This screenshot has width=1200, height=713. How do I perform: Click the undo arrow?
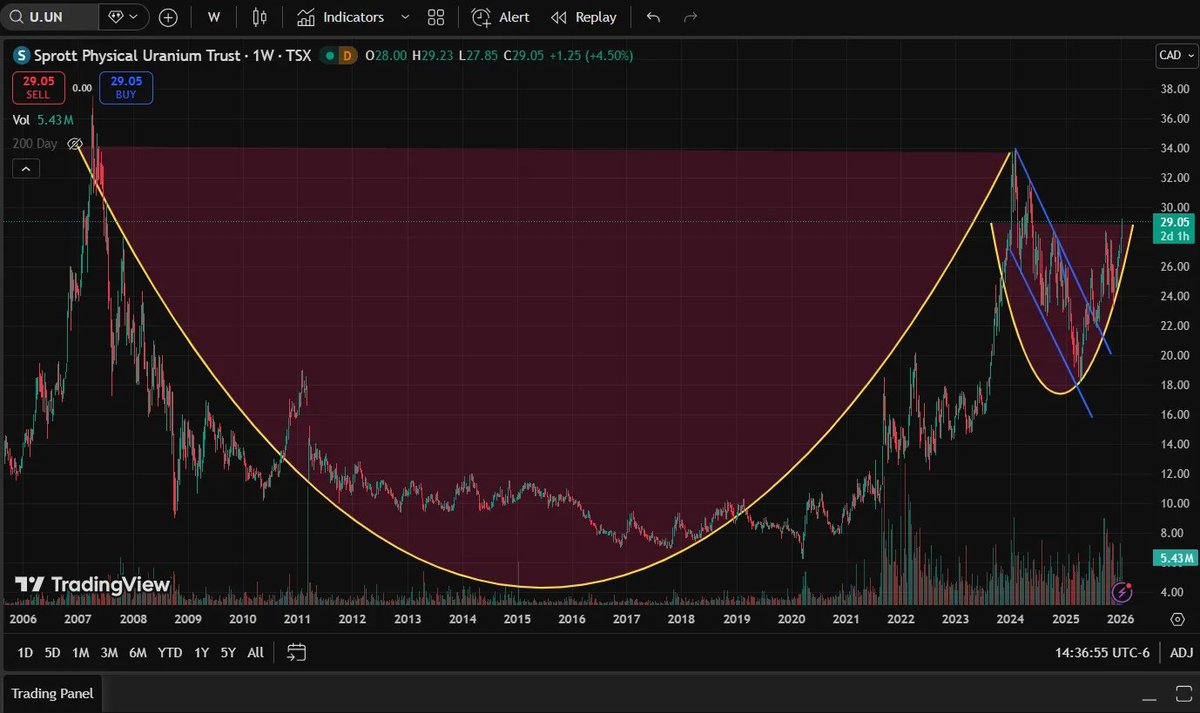click(x=651, y=16)
